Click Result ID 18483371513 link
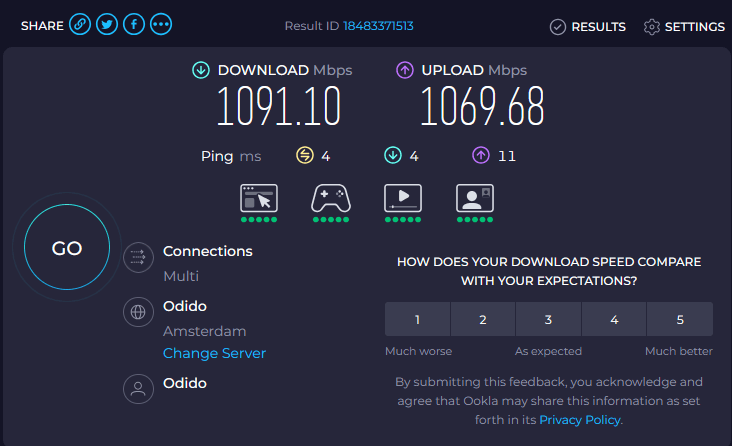Image resolution: width=732 pixels, height=446 pixels. (x=378, y=27)
